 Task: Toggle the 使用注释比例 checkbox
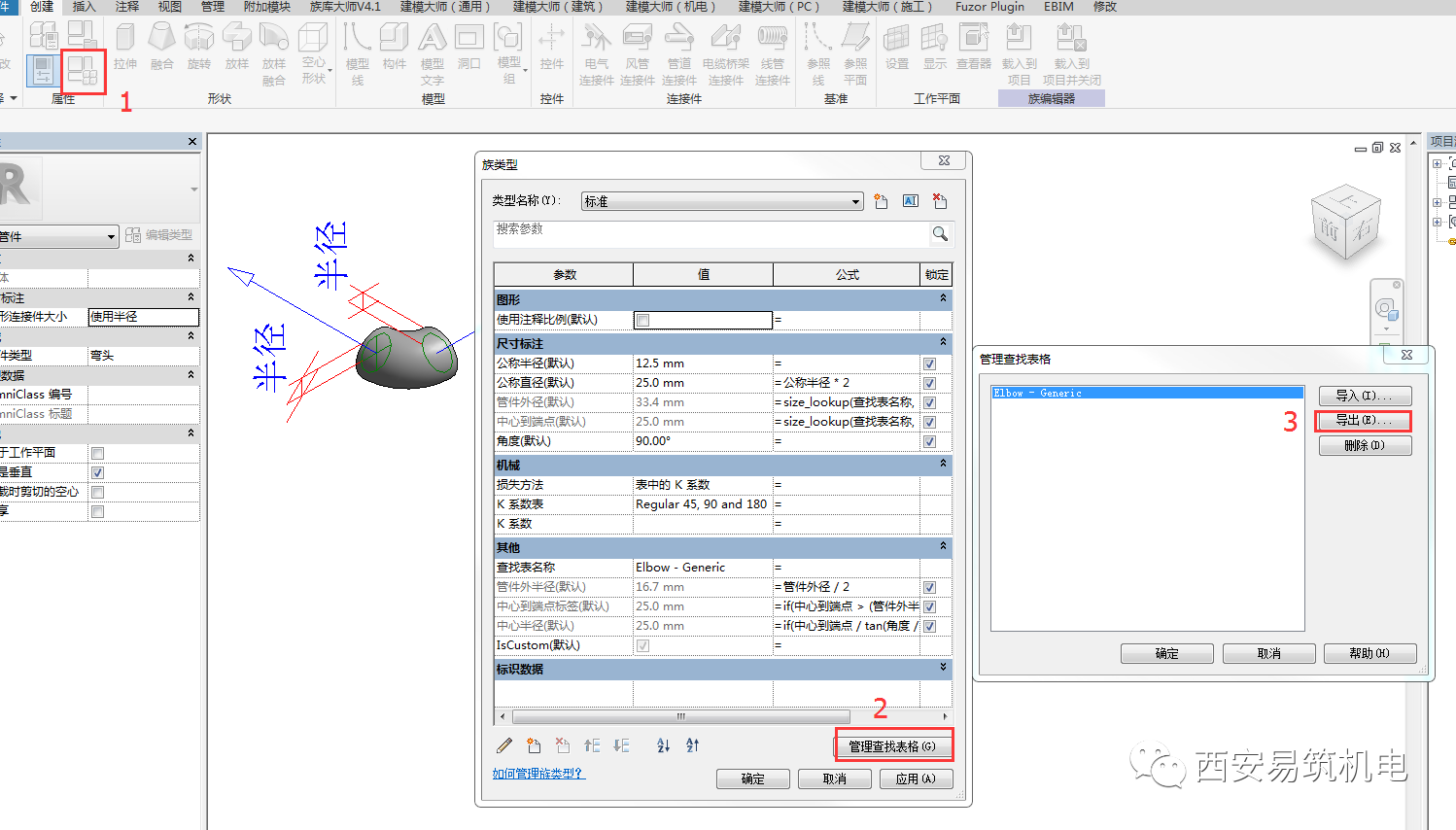point(642,320)
